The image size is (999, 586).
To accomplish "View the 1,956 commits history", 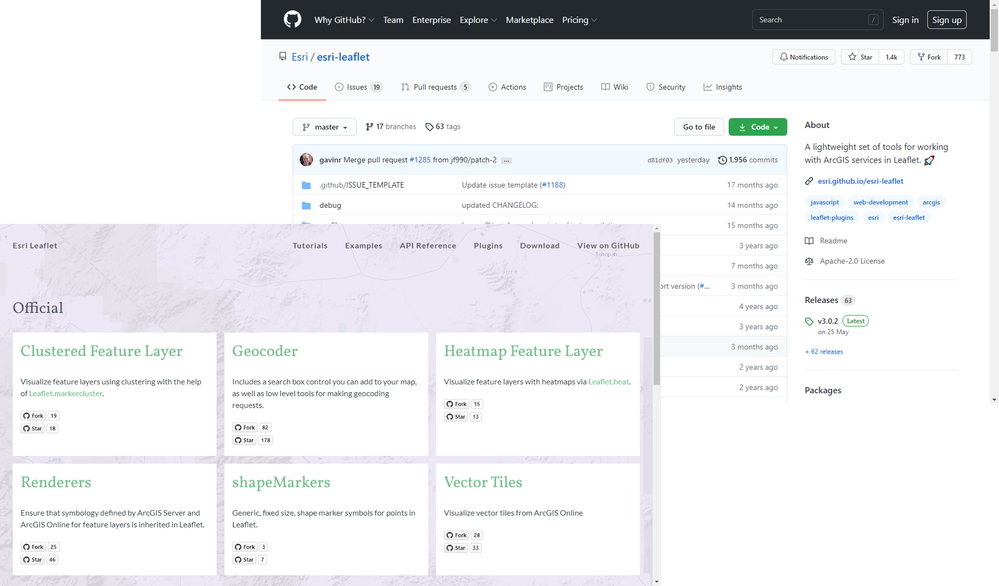I will [x=748, y=160].
